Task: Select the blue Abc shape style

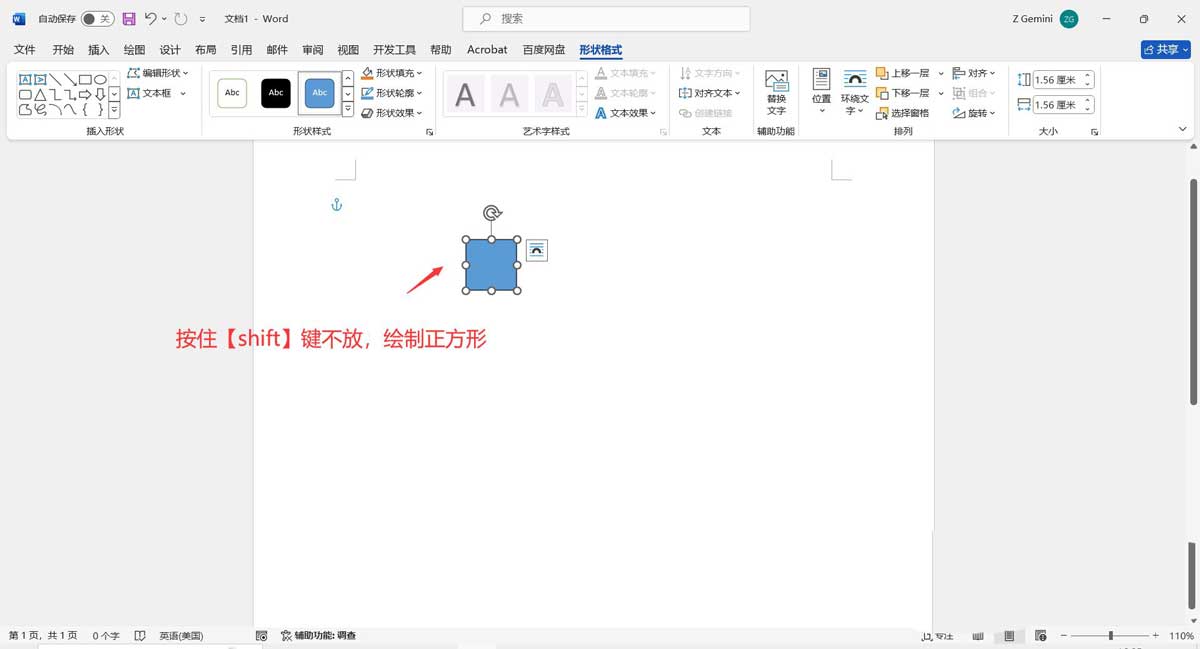Action: 319,93
